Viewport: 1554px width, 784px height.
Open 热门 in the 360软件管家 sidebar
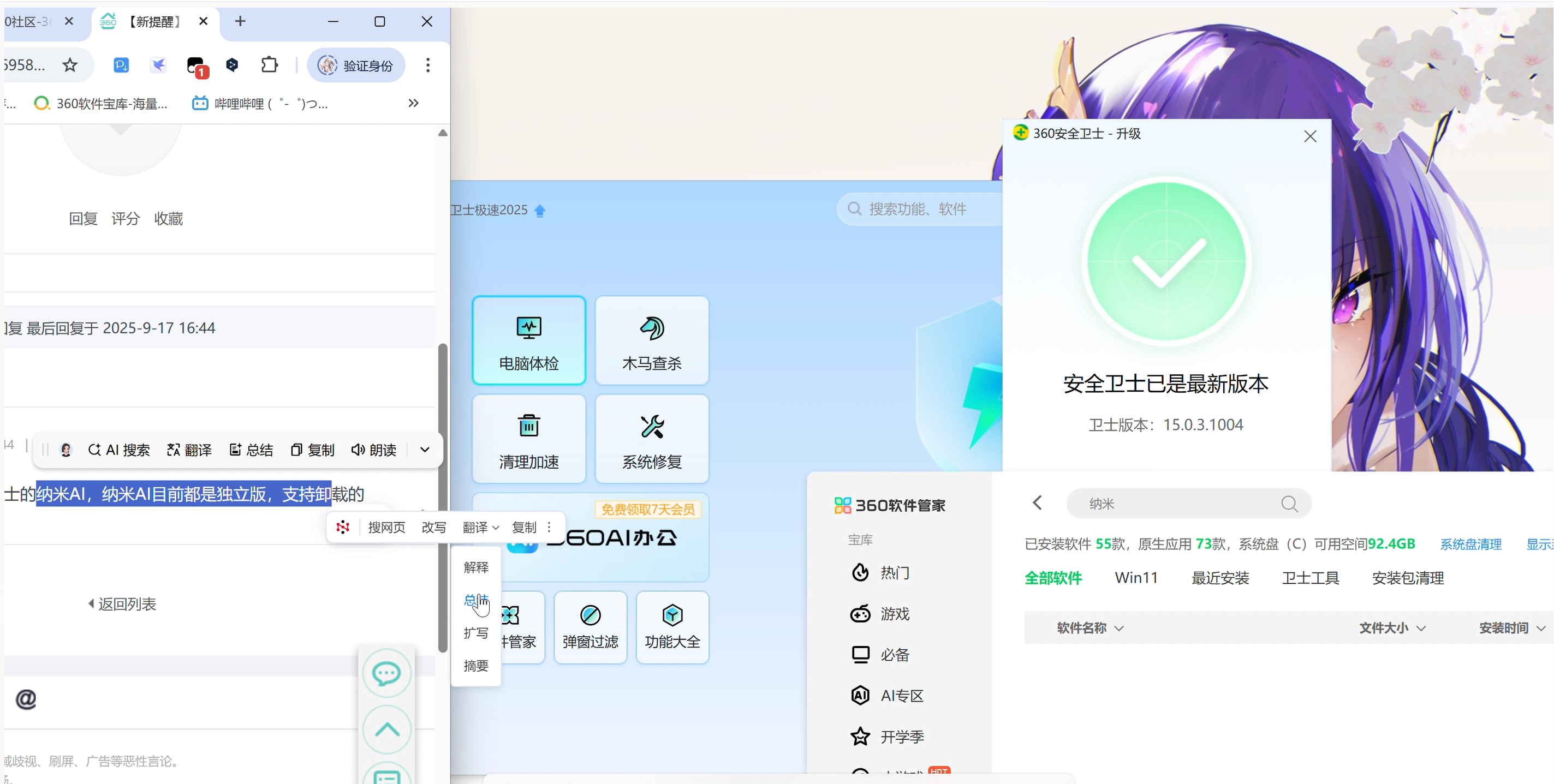(x=879, y=572)
